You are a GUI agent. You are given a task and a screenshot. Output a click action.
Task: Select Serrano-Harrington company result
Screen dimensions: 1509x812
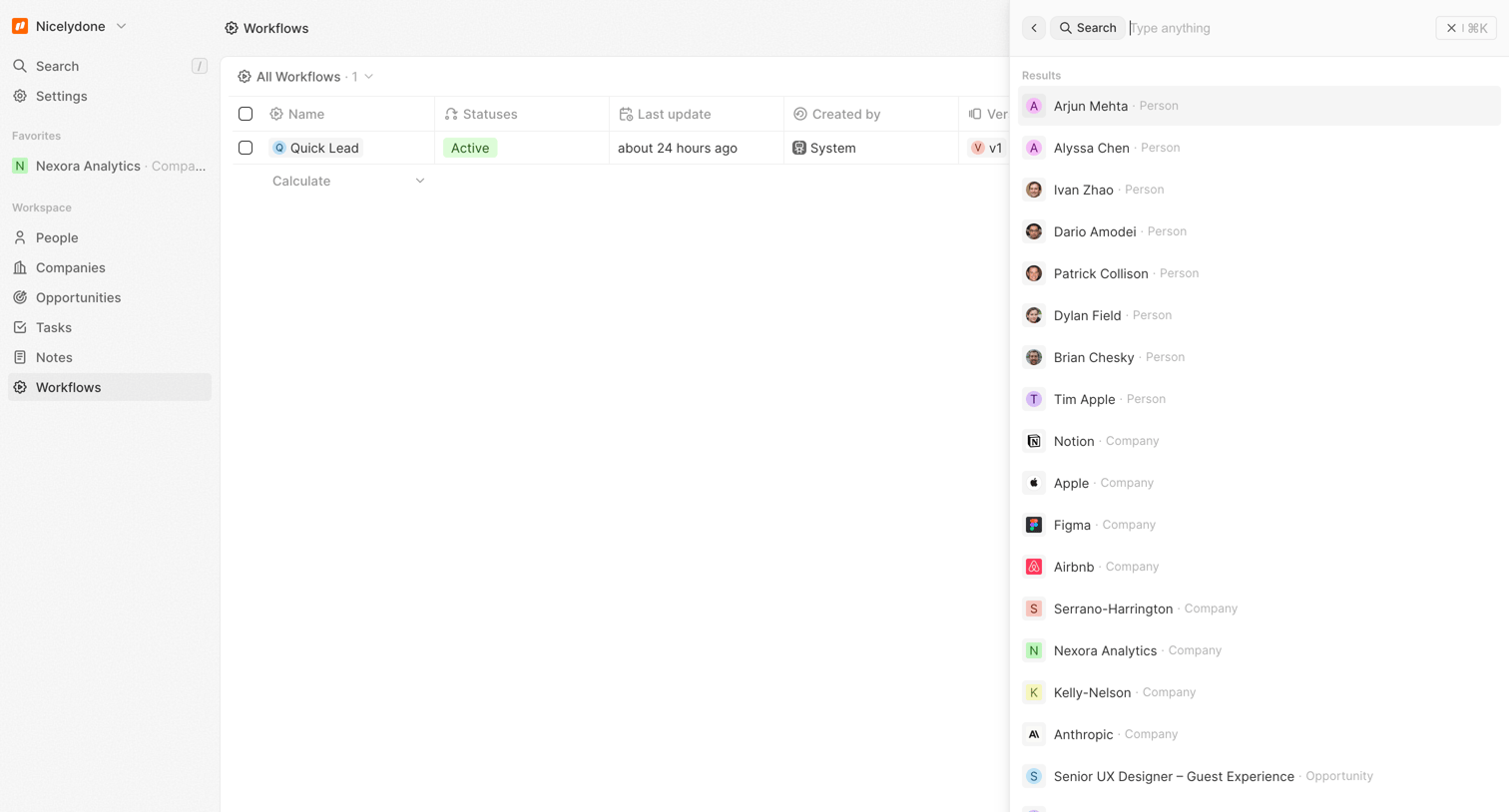(1259, 609)
